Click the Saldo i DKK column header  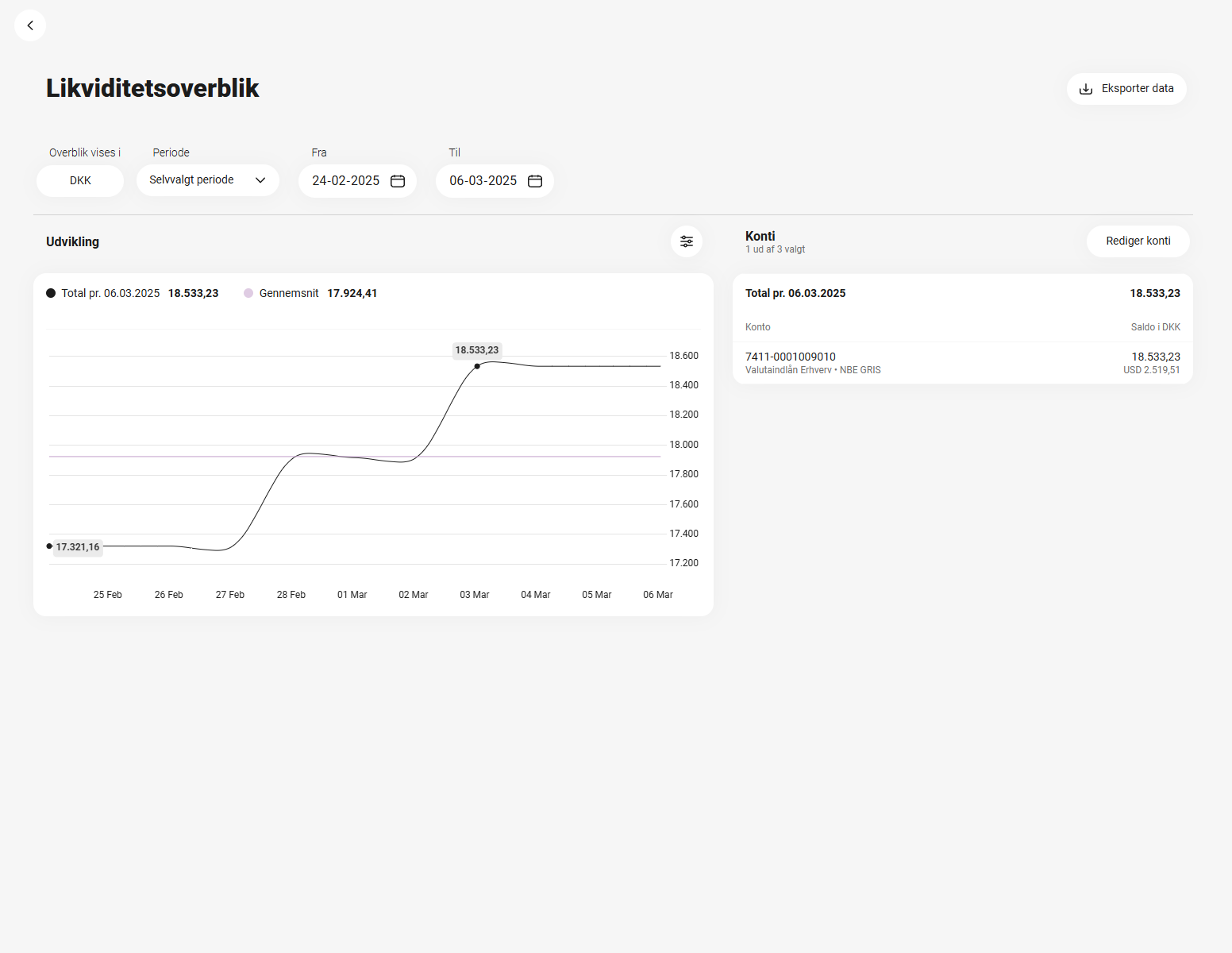coord(1156,327)
